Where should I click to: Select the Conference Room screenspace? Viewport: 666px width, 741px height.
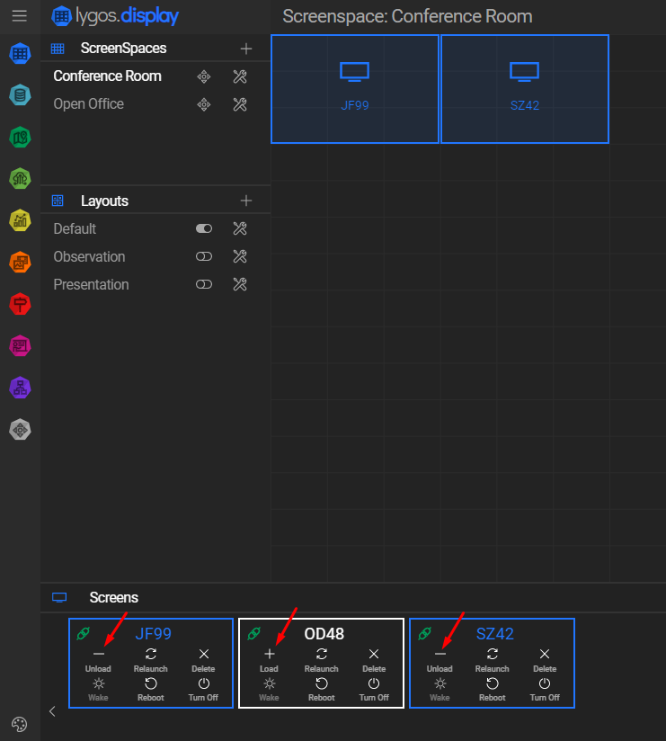107,76
